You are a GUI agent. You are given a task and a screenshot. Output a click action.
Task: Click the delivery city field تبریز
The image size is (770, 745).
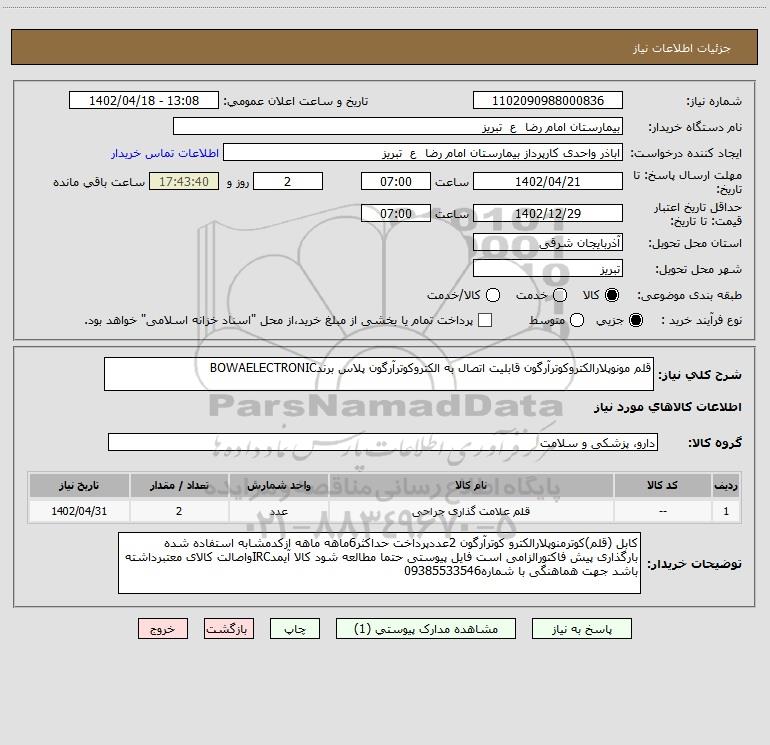(548, 269)
